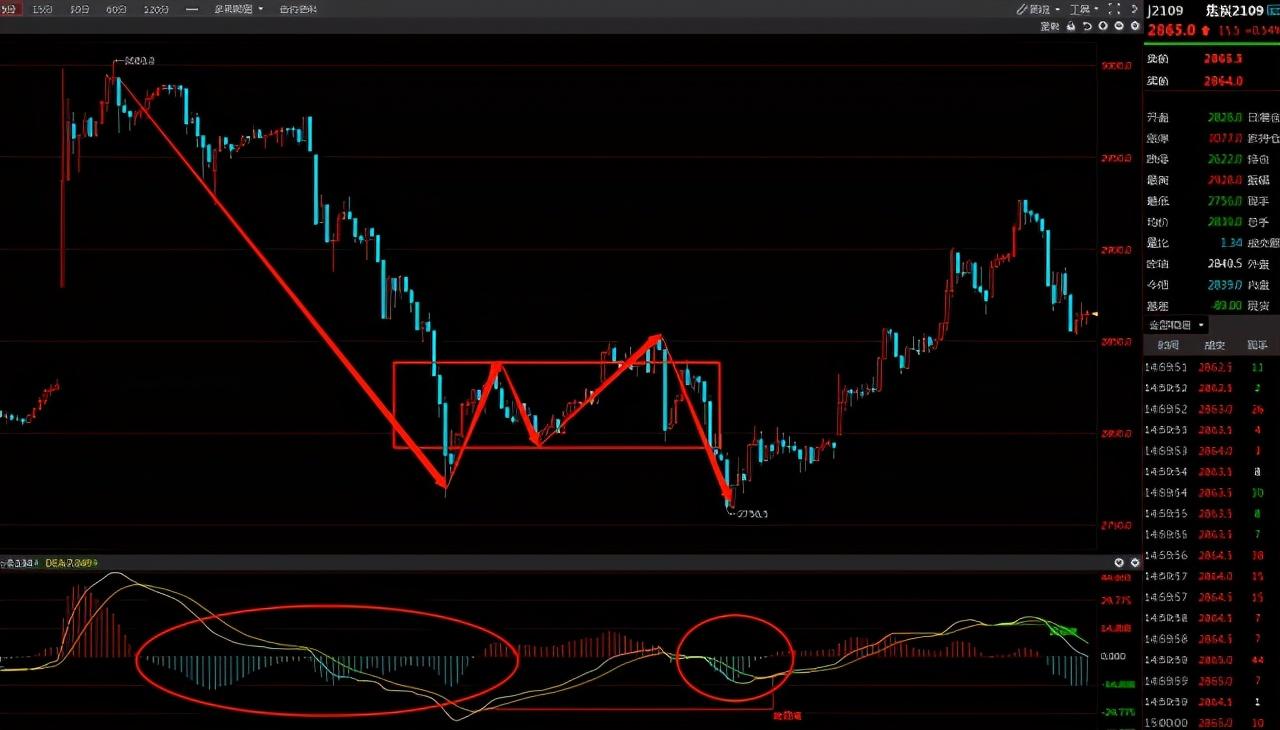Switch to the 120 period tab
The image size is (1280, 730).
point(156,9)
